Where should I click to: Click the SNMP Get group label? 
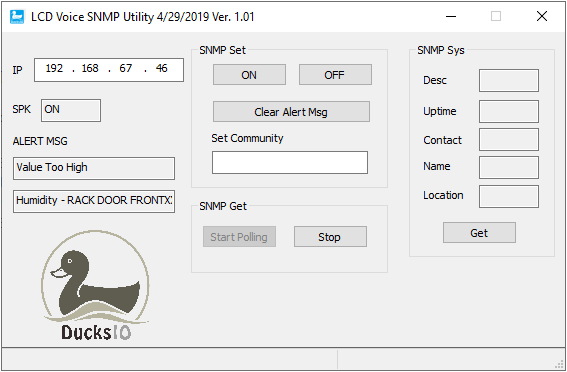tap(223, 206)
